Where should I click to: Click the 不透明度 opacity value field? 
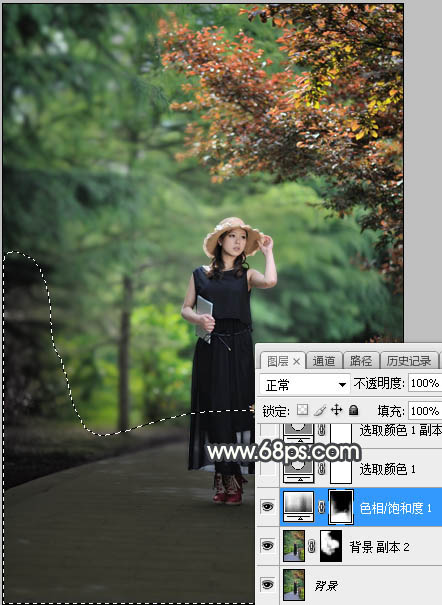(425, 383)
